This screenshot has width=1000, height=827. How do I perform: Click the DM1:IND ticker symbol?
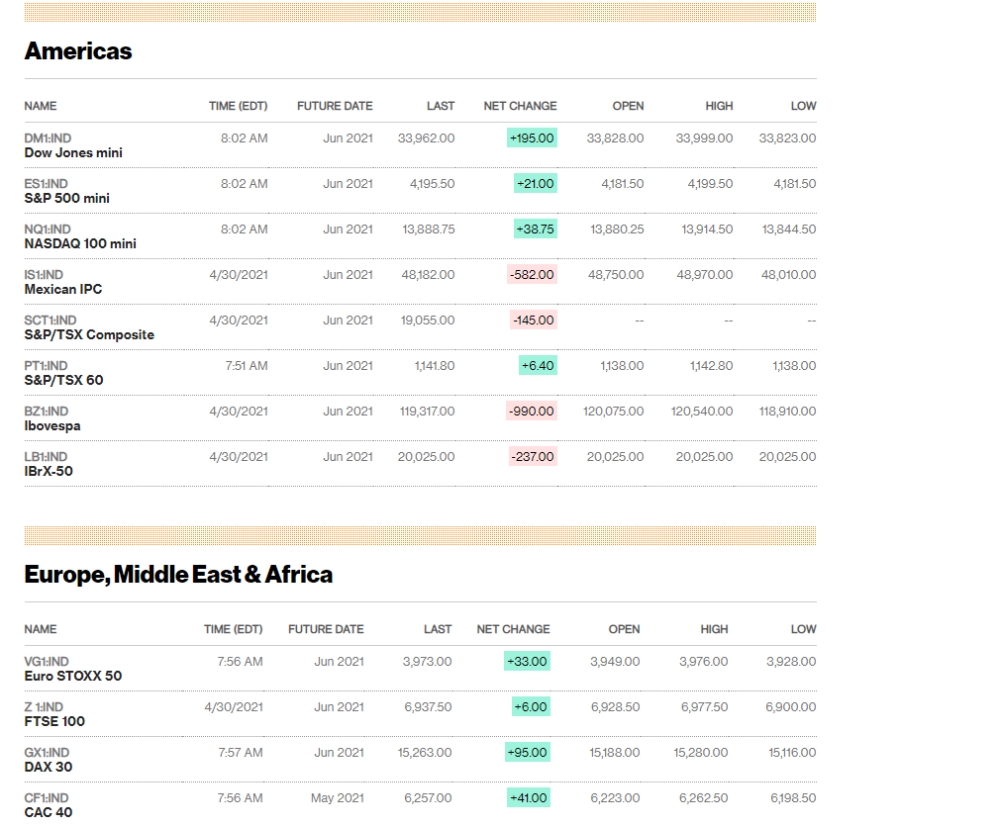(48, 138)
